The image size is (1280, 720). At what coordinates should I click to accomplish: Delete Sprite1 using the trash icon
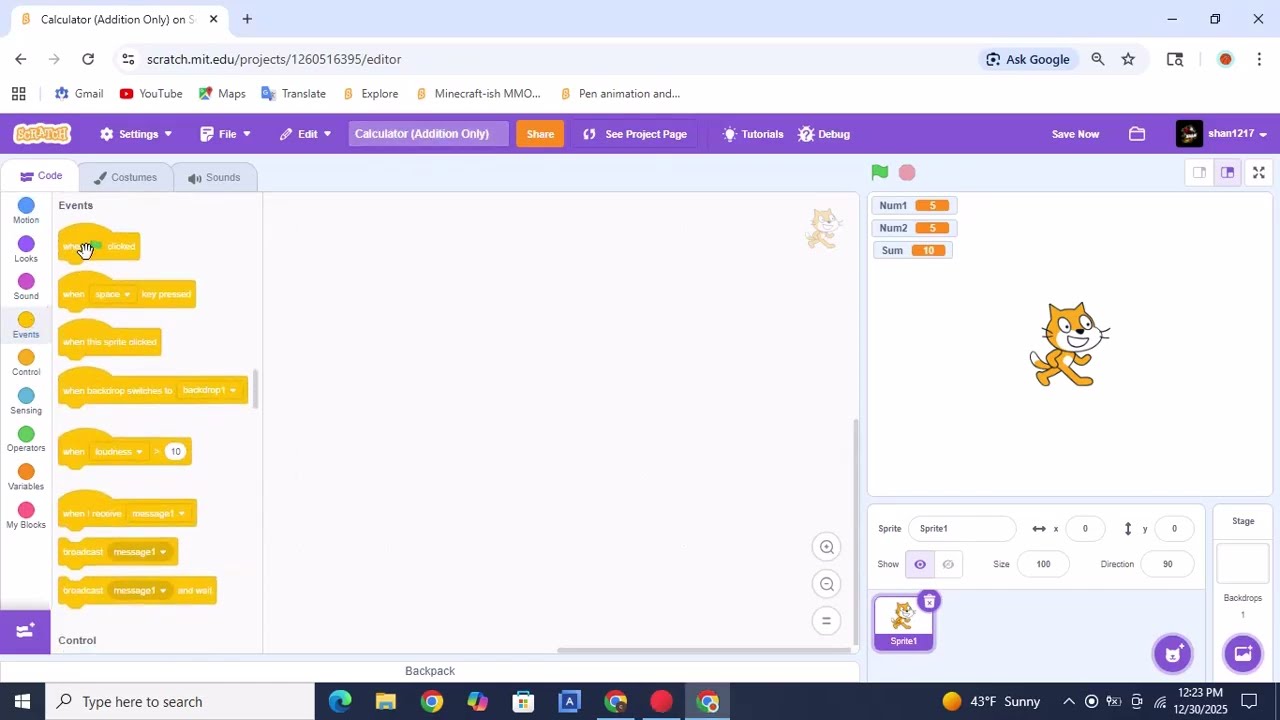[x=929, y=601]
